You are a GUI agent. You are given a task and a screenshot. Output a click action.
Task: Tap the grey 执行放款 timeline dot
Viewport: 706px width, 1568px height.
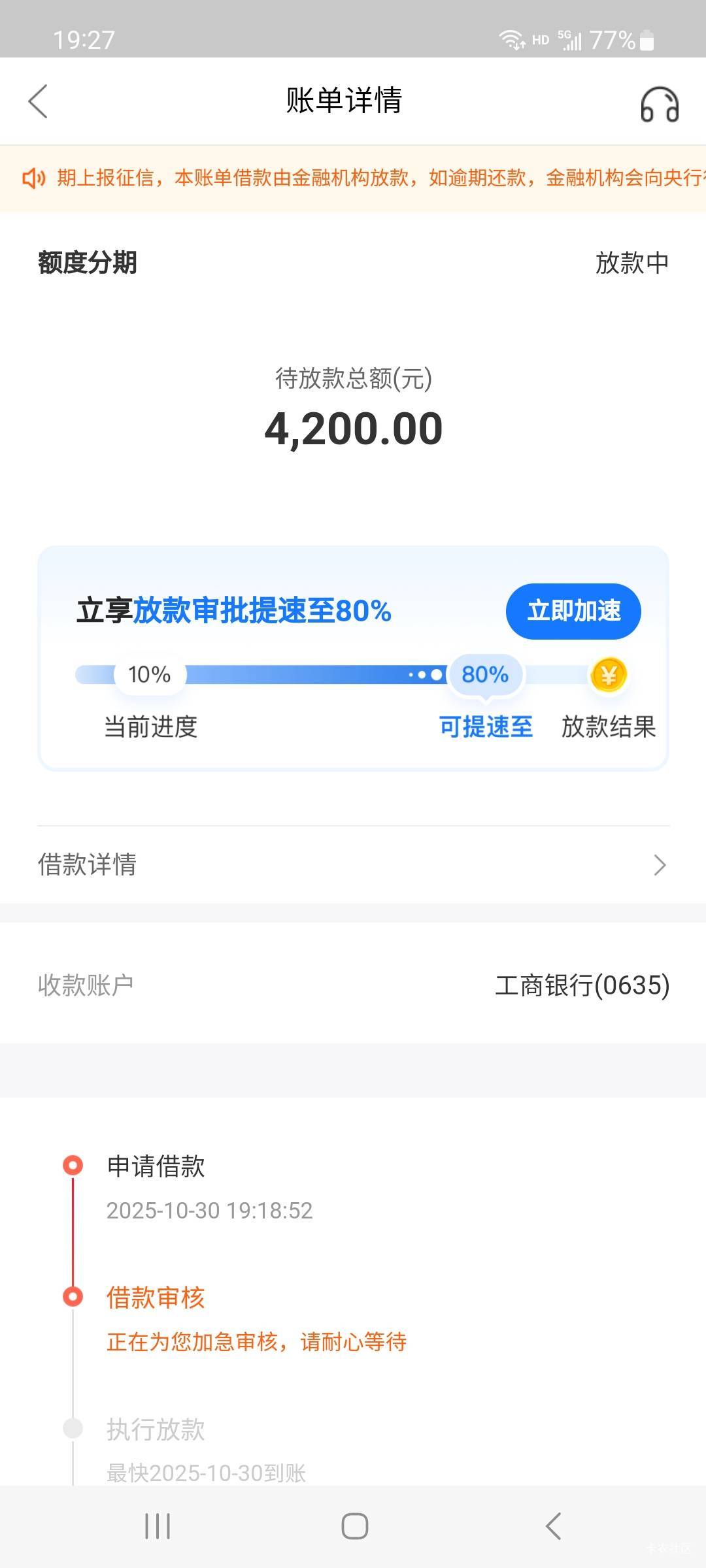pyautogui.click(x=73, y=1428)
